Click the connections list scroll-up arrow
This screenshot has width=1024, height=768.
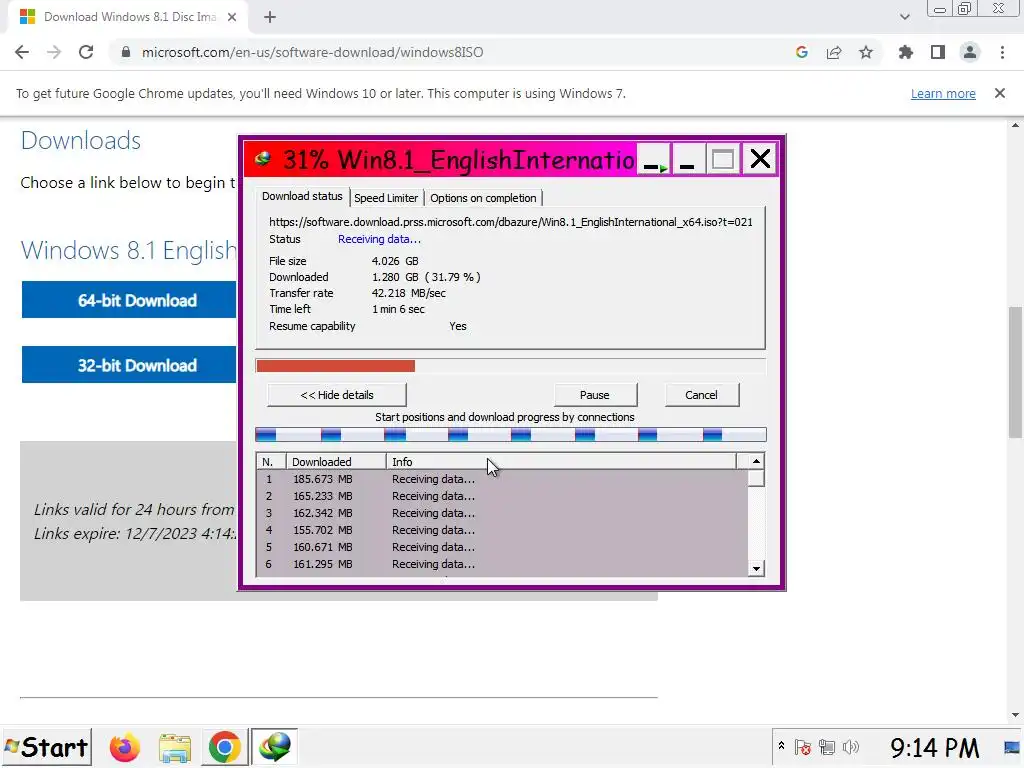pos(756,462)
